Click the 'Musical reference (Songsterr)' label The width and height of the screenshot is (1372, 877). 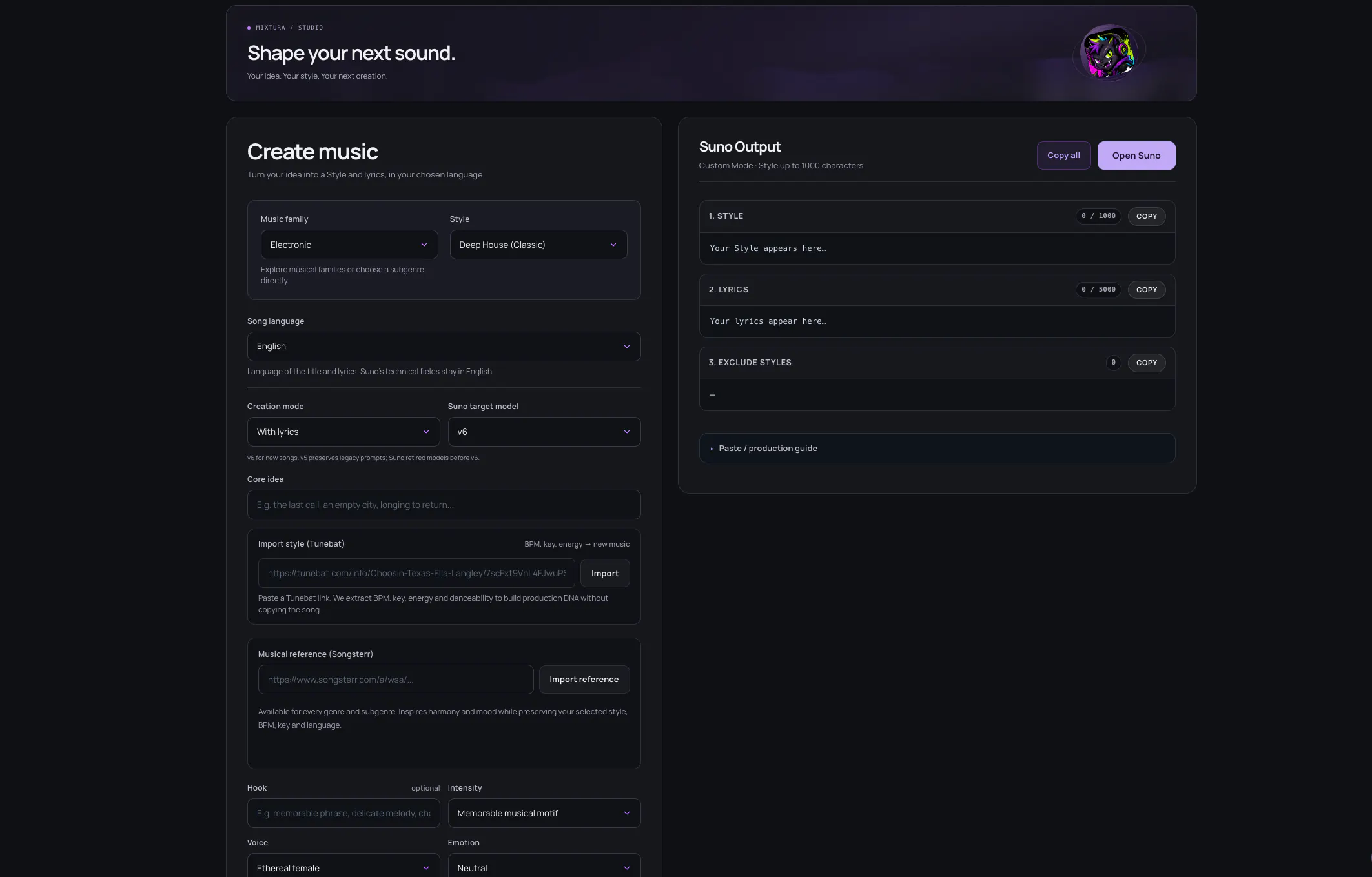coord(315,654)
